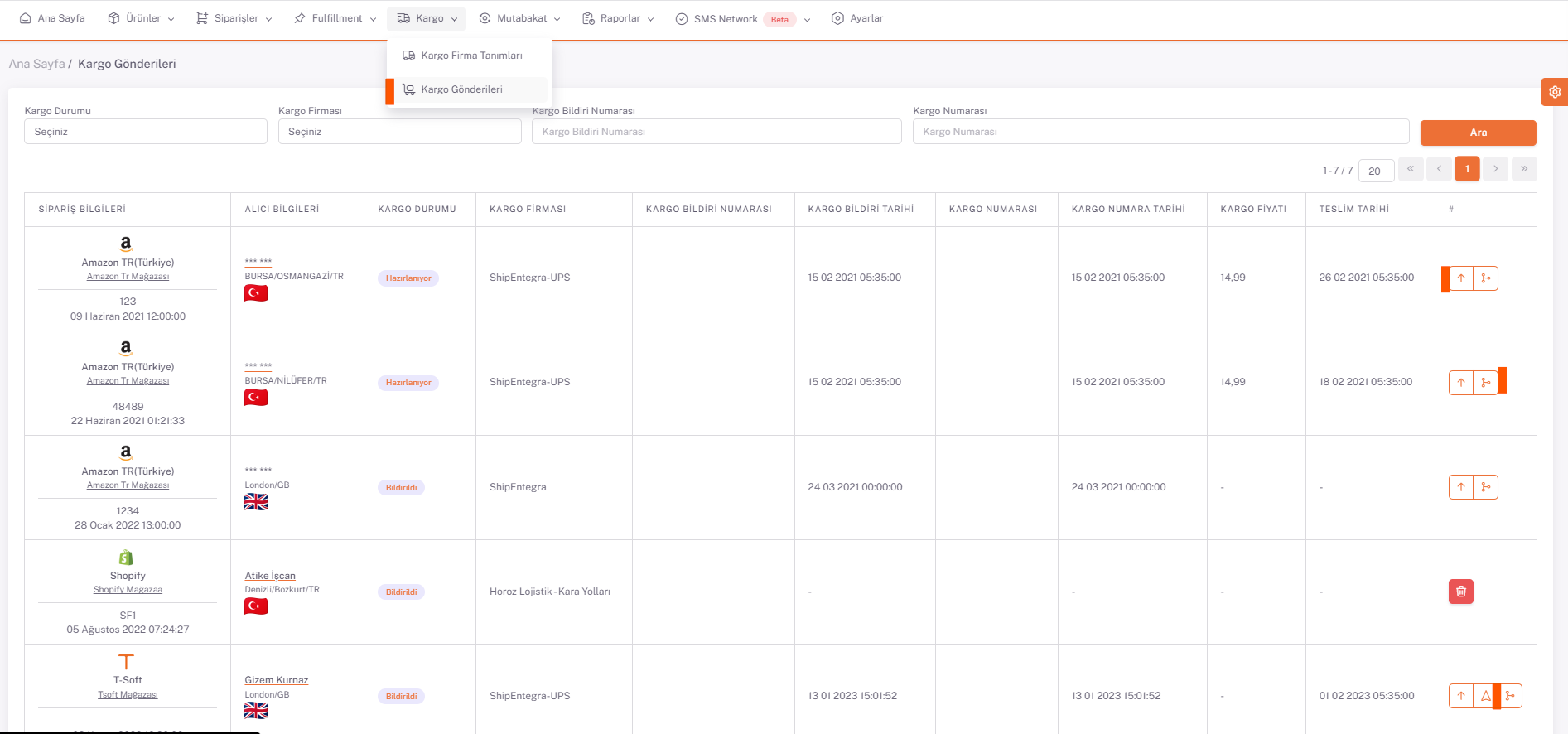Click the branch icon for order 1234

tap(1486, 487)
